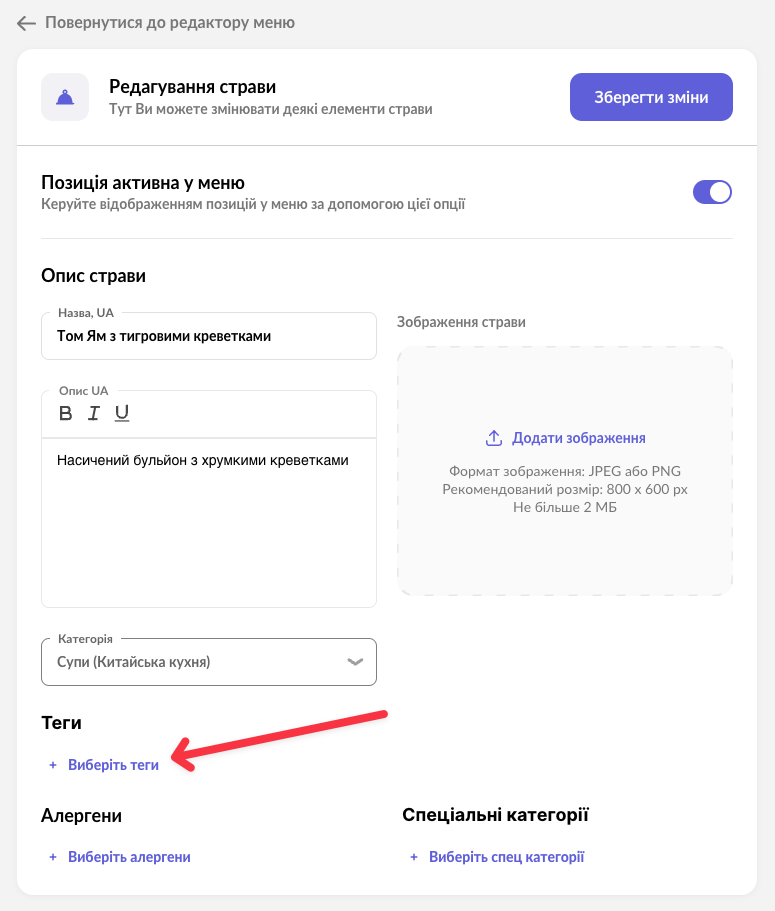Open Виберіть алергени selector
775x911 pixels.
tap(129, 857)
